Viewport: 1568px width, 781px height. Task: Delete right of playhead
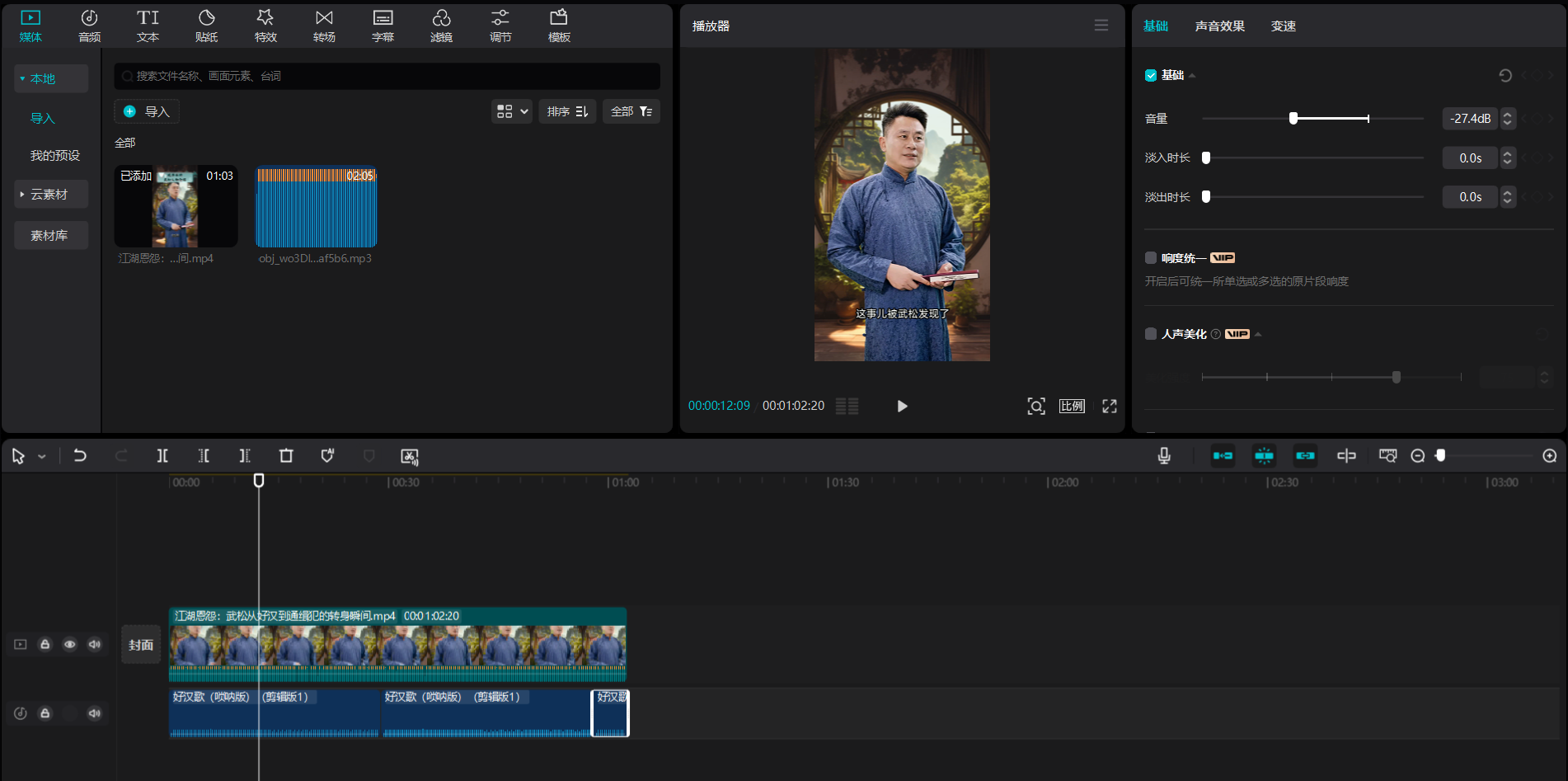[x=245, y=455]
